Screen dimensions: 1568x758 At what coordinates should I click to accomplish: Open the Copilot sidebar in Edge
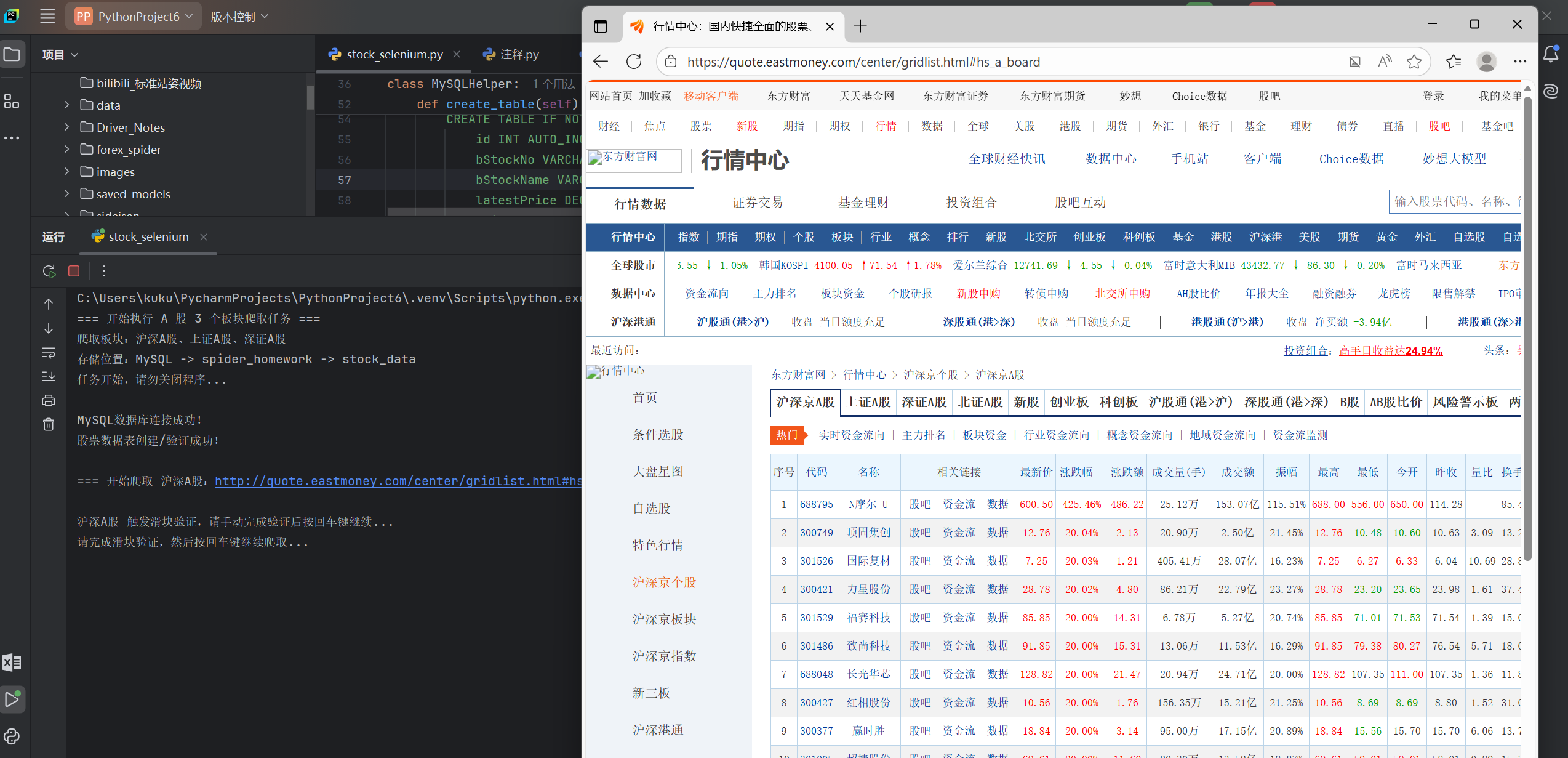click(x=1551, y=91)
